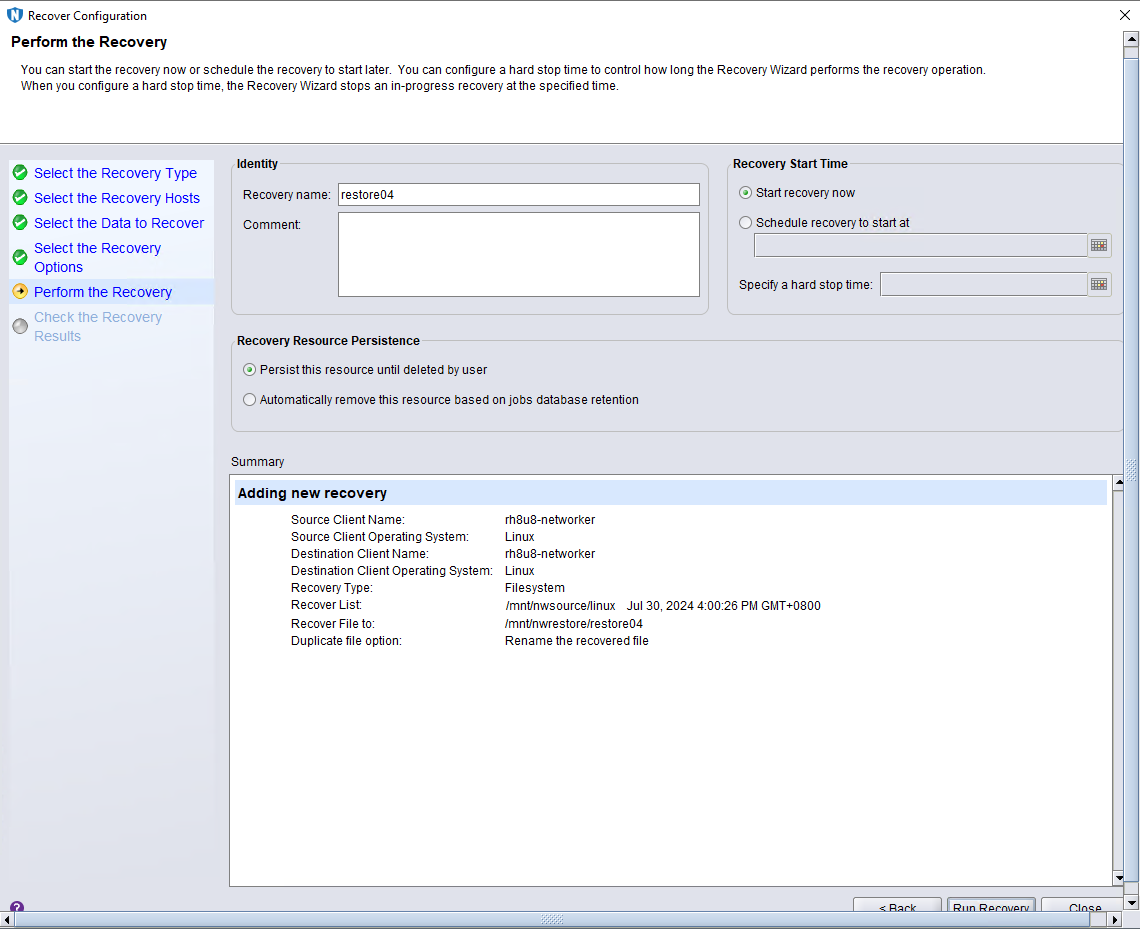This screenshot has width=1140, height=929.
Task: Click the NetWorker app icon in title bar
Action: point(15,15)
